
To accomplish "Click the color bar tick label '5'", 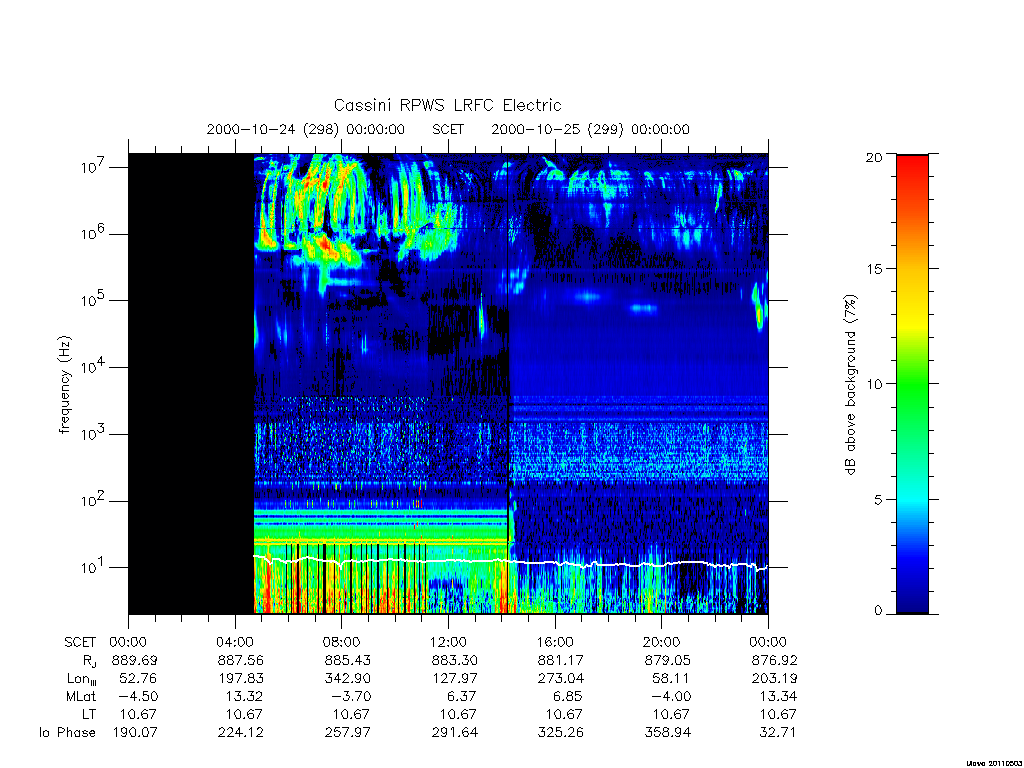I will pyautogui.click(x=878, y=500).
